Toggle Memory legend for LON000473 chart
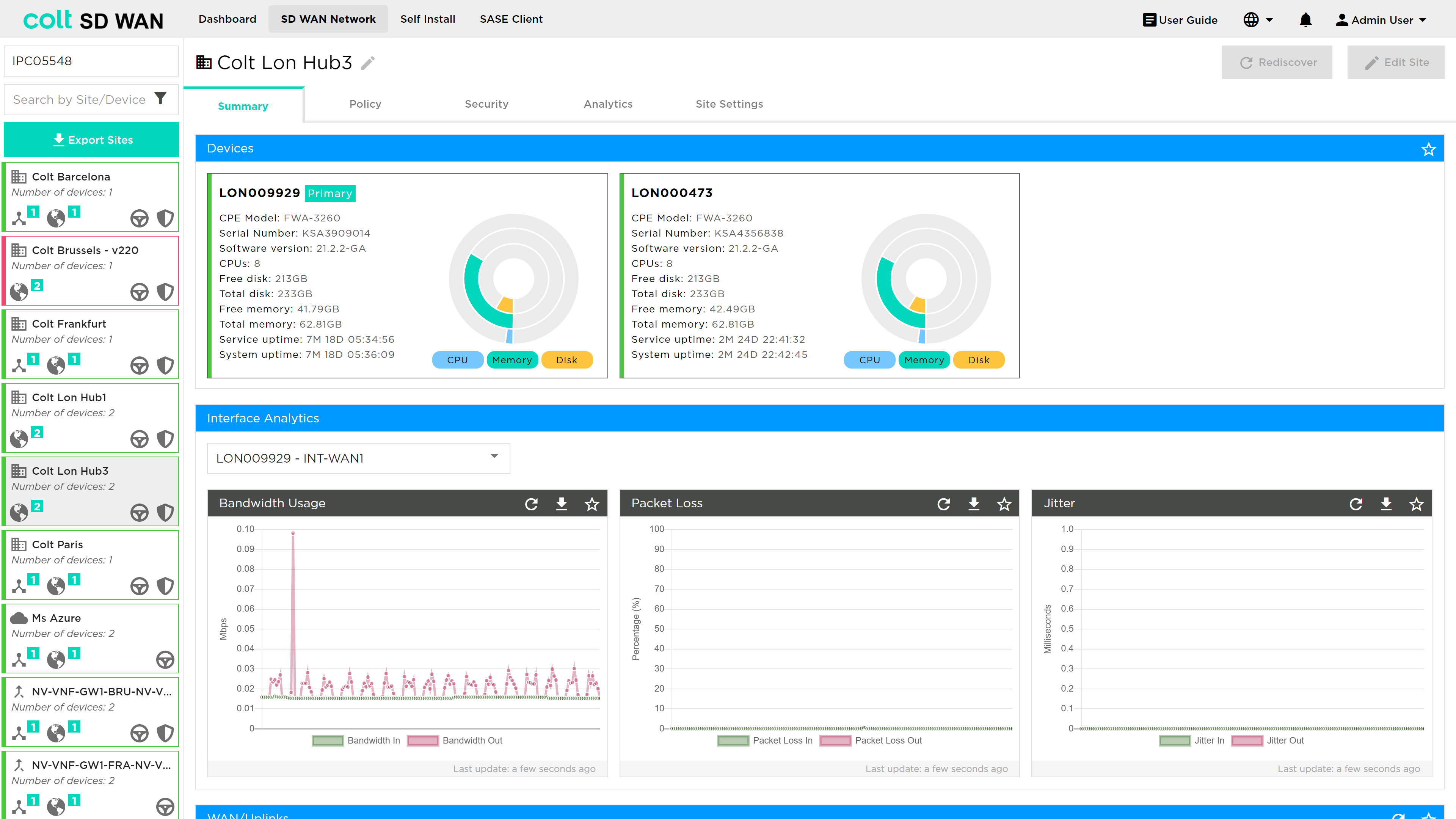 click(x=924, y=360)
